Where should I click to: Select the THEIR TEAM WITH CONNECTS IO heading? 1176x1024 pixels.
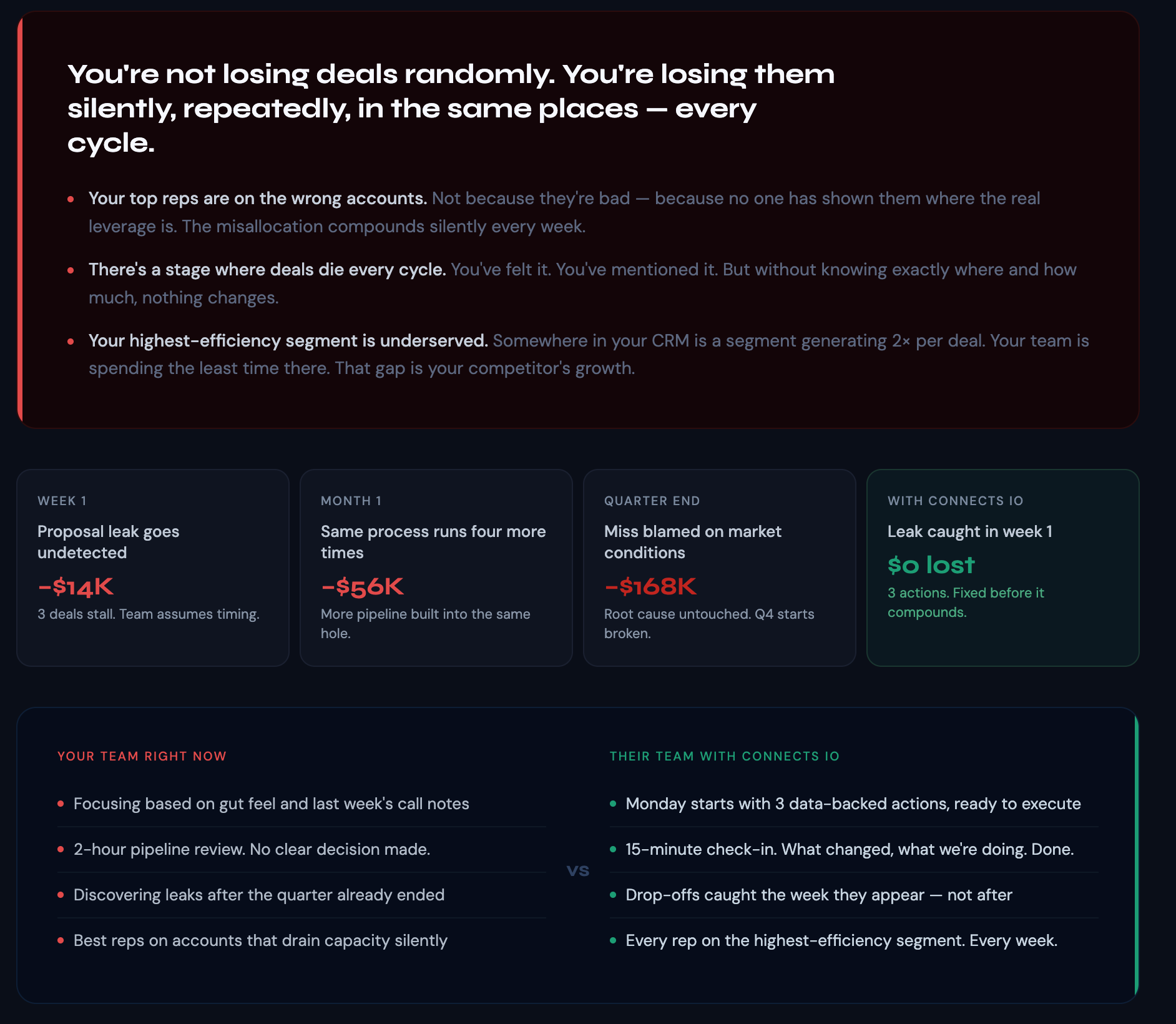click(x=725, y=756)
